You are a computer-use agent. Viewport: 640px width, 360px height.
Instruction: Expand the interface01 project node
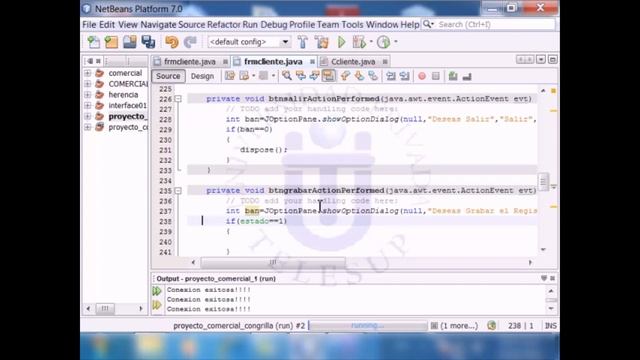87,105
